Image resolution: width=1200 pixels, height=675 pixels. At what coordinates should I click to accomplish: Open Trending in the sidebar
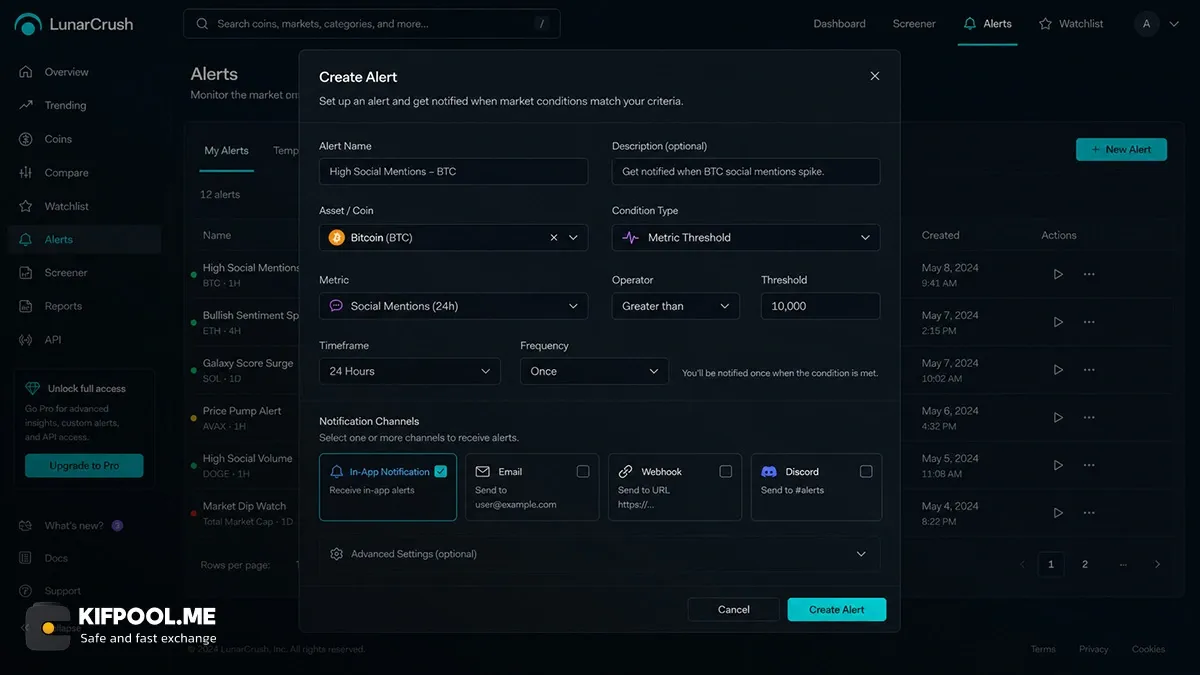coord(65,105)
